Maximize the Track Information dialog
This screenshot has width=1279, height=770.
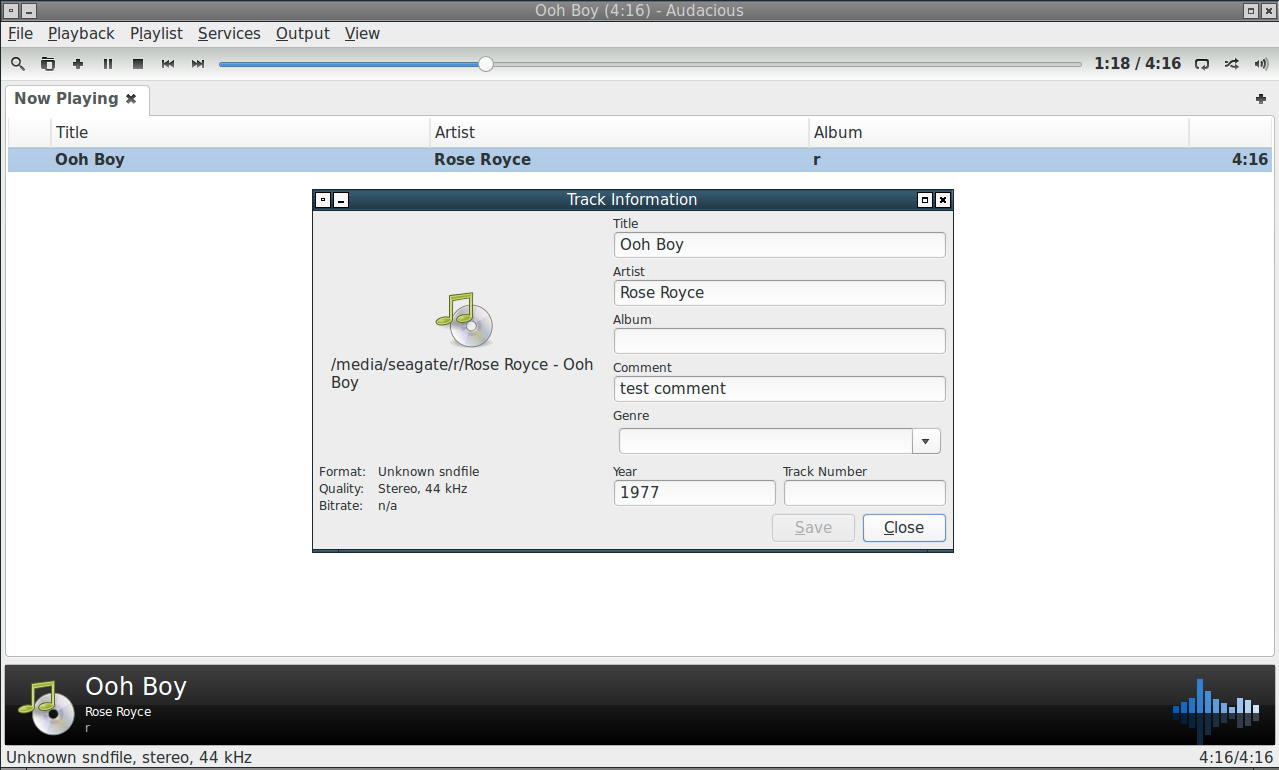pyautogui.click(x=925, y=200)
